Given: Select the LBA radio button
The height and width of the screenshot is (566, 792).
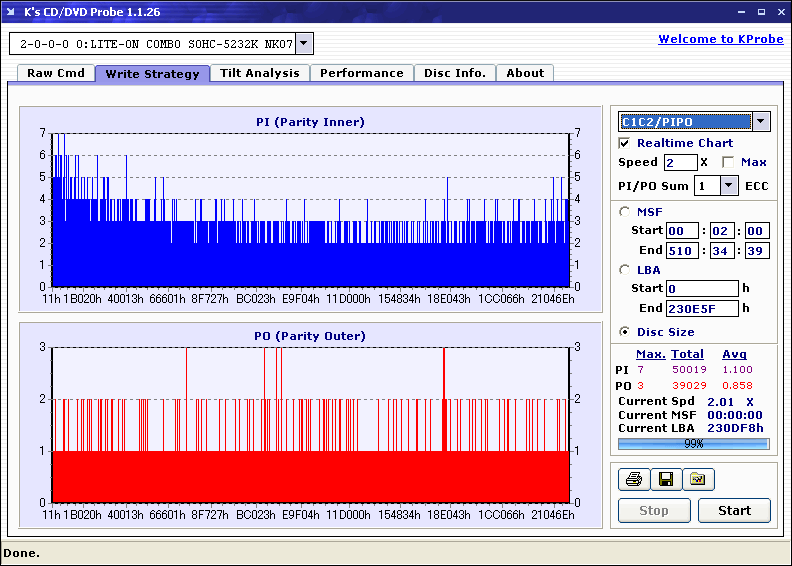Looking at the screenshot, I should click(625, 269).
